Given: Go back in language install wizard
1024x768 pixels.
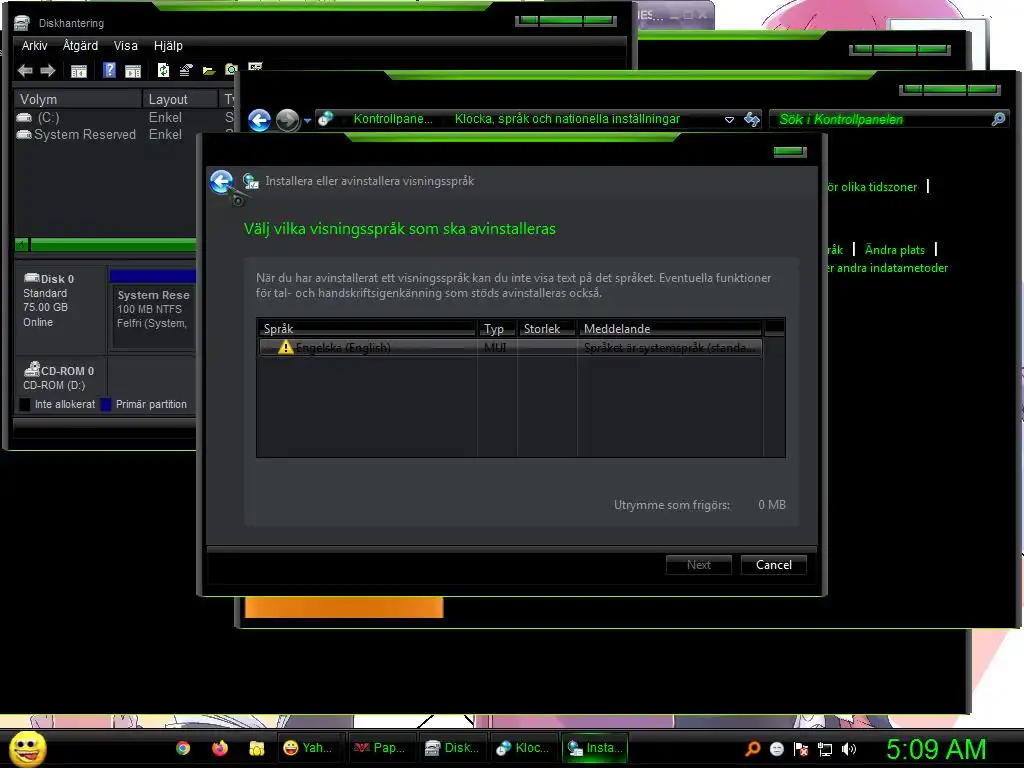Looking at the screenshot, I should click(x=222, y=182).
